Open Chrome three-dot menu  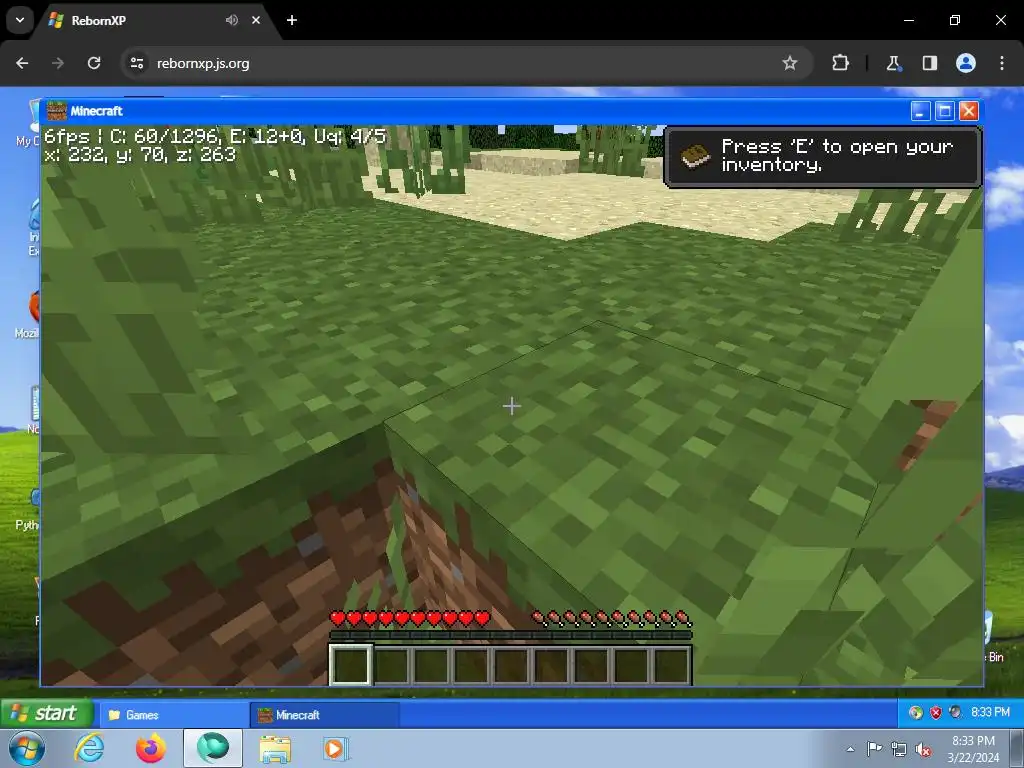click(x=1002, y=63)
